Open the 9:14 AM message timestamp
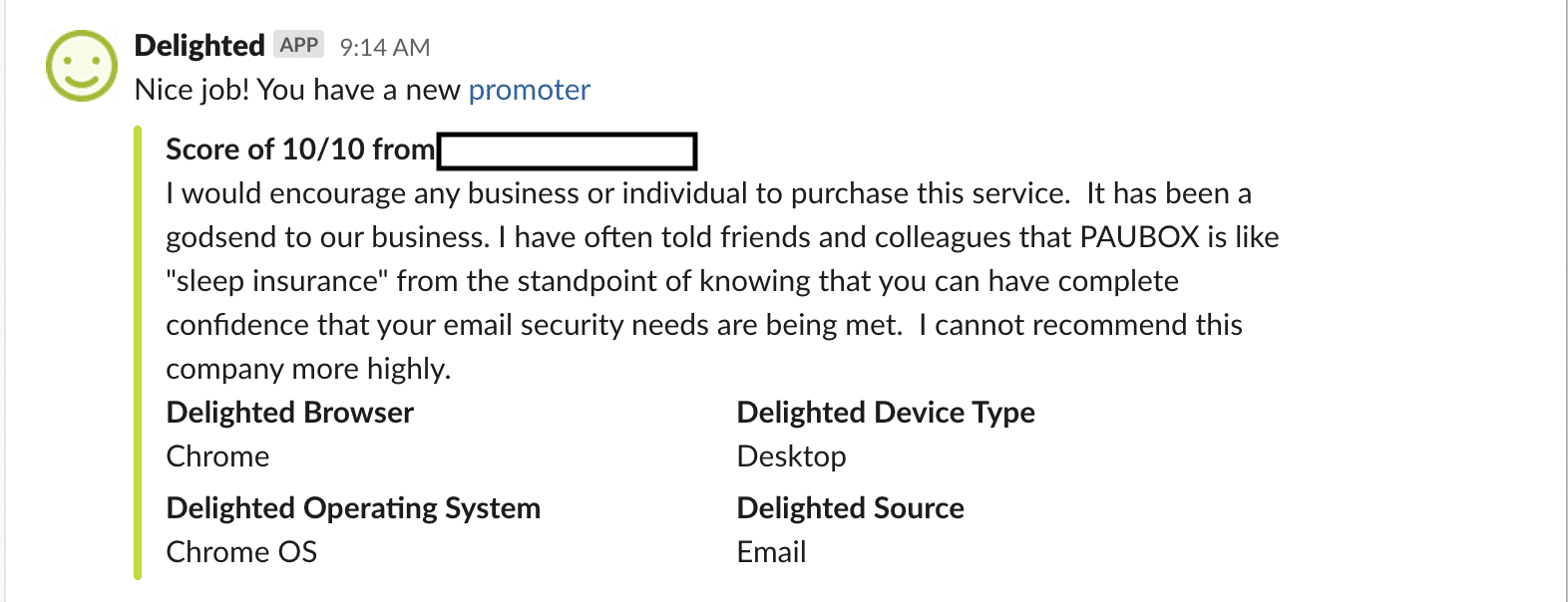This screenshot has height=602, width=1568. [x=385, y=47]
